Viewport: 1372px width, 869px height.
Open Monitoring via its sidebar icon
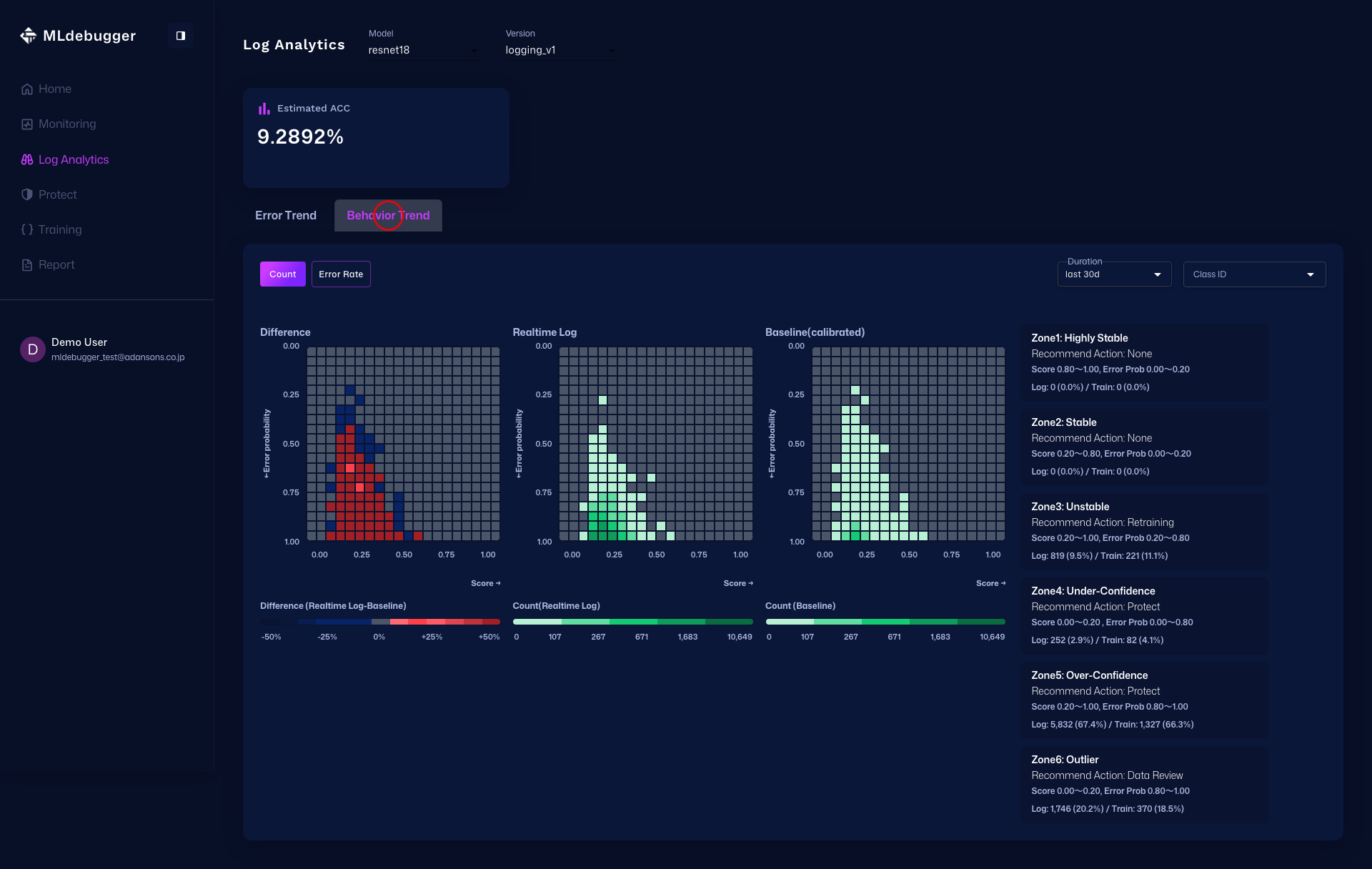point(27,124)
